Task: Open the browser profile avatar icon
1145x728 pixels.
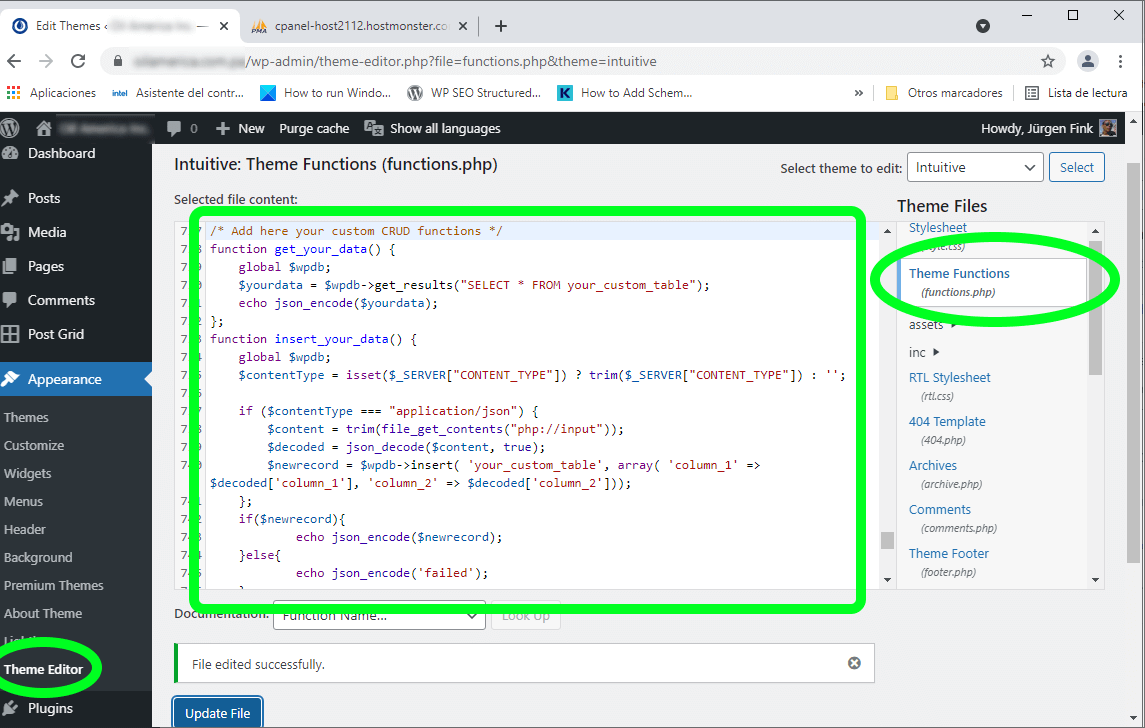Action: [x=1087, y=61]
